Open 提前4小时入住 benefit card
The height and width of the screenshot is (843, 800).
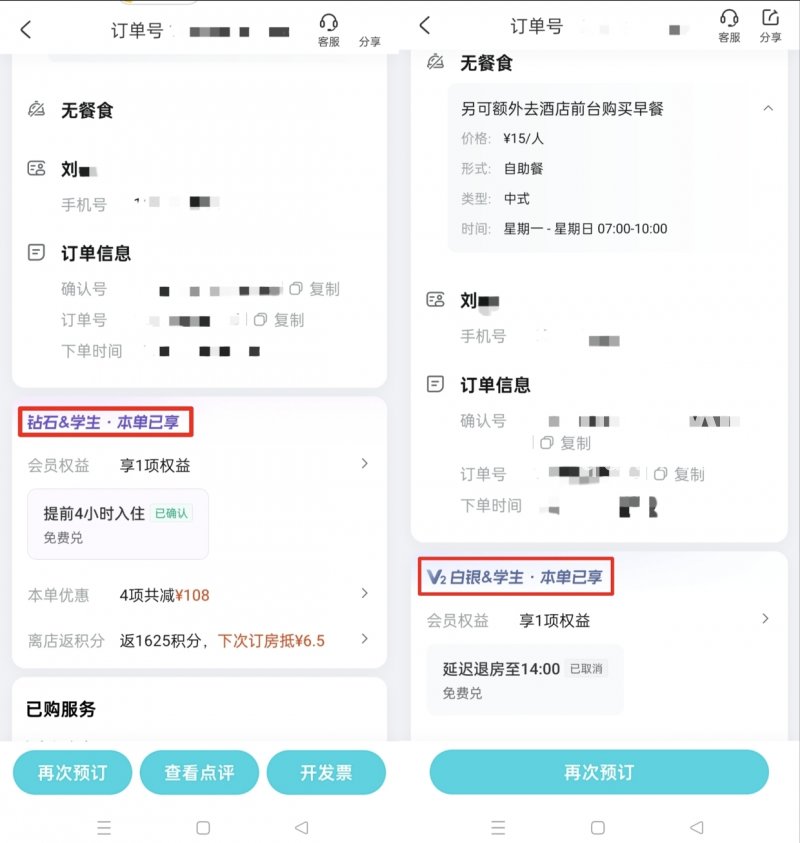pos(118,524)
